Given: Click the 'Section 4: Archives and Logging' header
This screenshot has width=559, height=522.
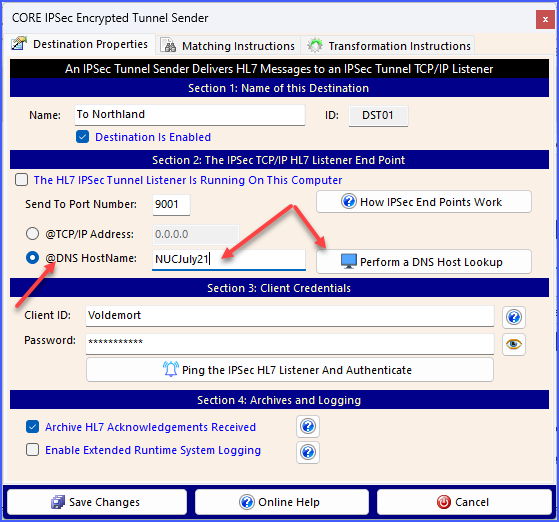Looking at the screenshot, I should [x=279, y=400].
